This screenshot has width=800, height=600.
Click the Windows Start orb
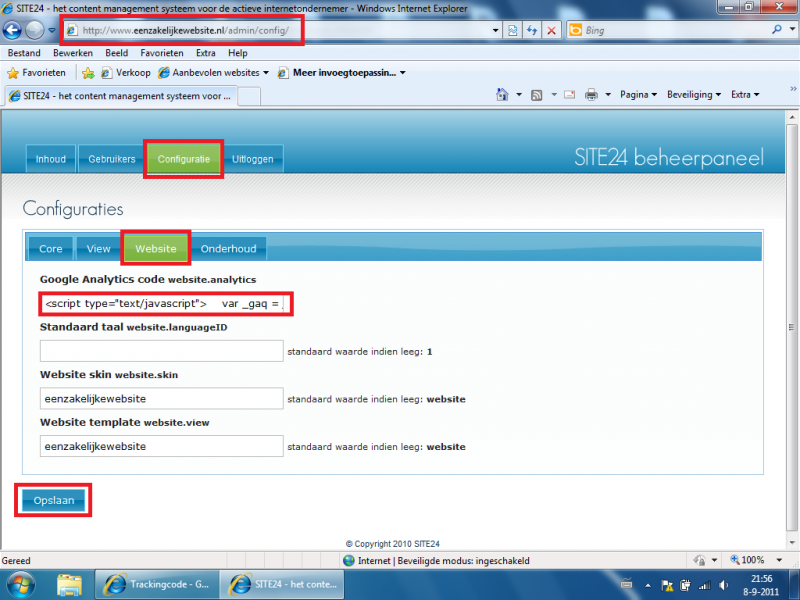pos(20,584)
